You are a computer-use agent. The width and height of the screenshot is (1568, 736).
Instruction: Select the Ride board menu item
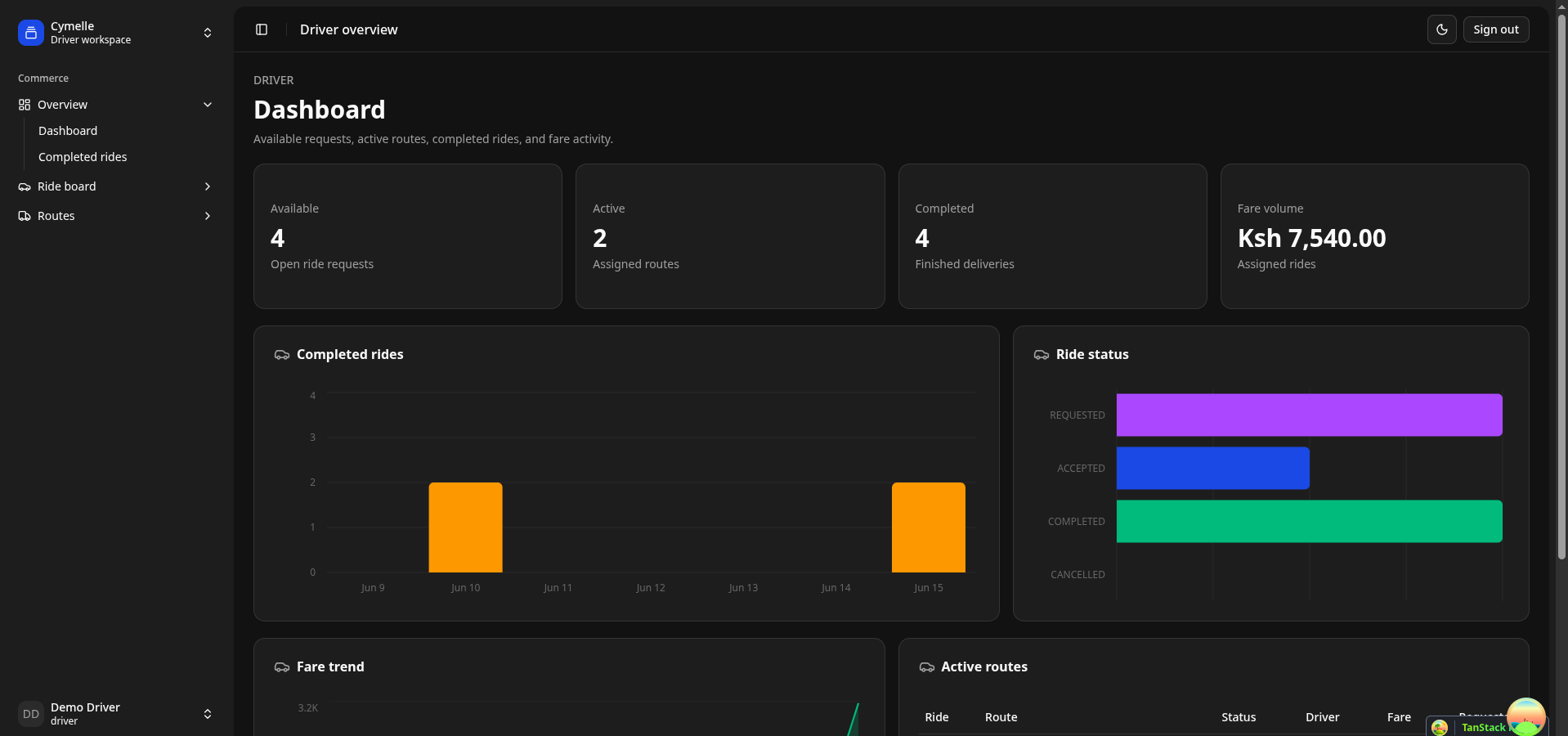click(x=116, y=186)
